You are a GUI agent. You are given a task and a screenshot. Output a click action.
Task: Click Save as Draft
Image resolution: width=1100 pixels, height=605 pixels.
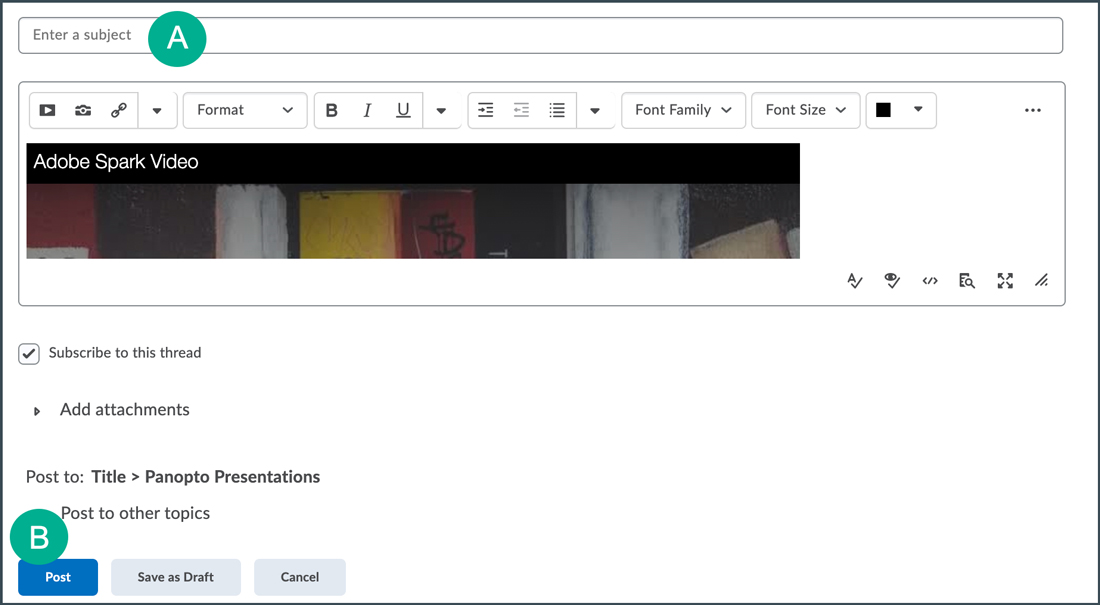coord(175,577)
